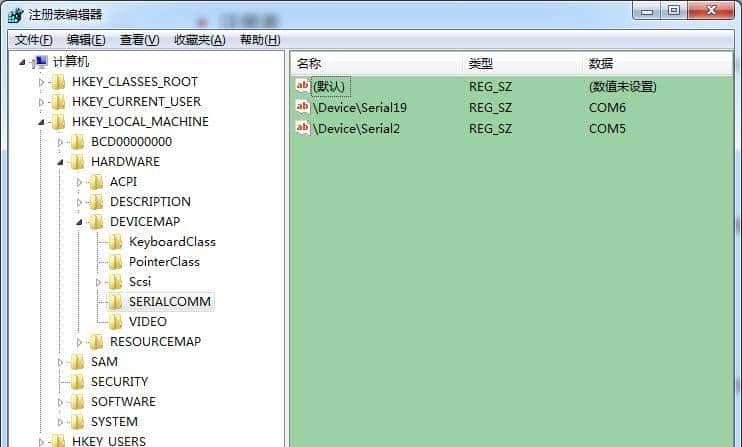
Task: Click the COM6 data cell
Action: click(607, 107)
